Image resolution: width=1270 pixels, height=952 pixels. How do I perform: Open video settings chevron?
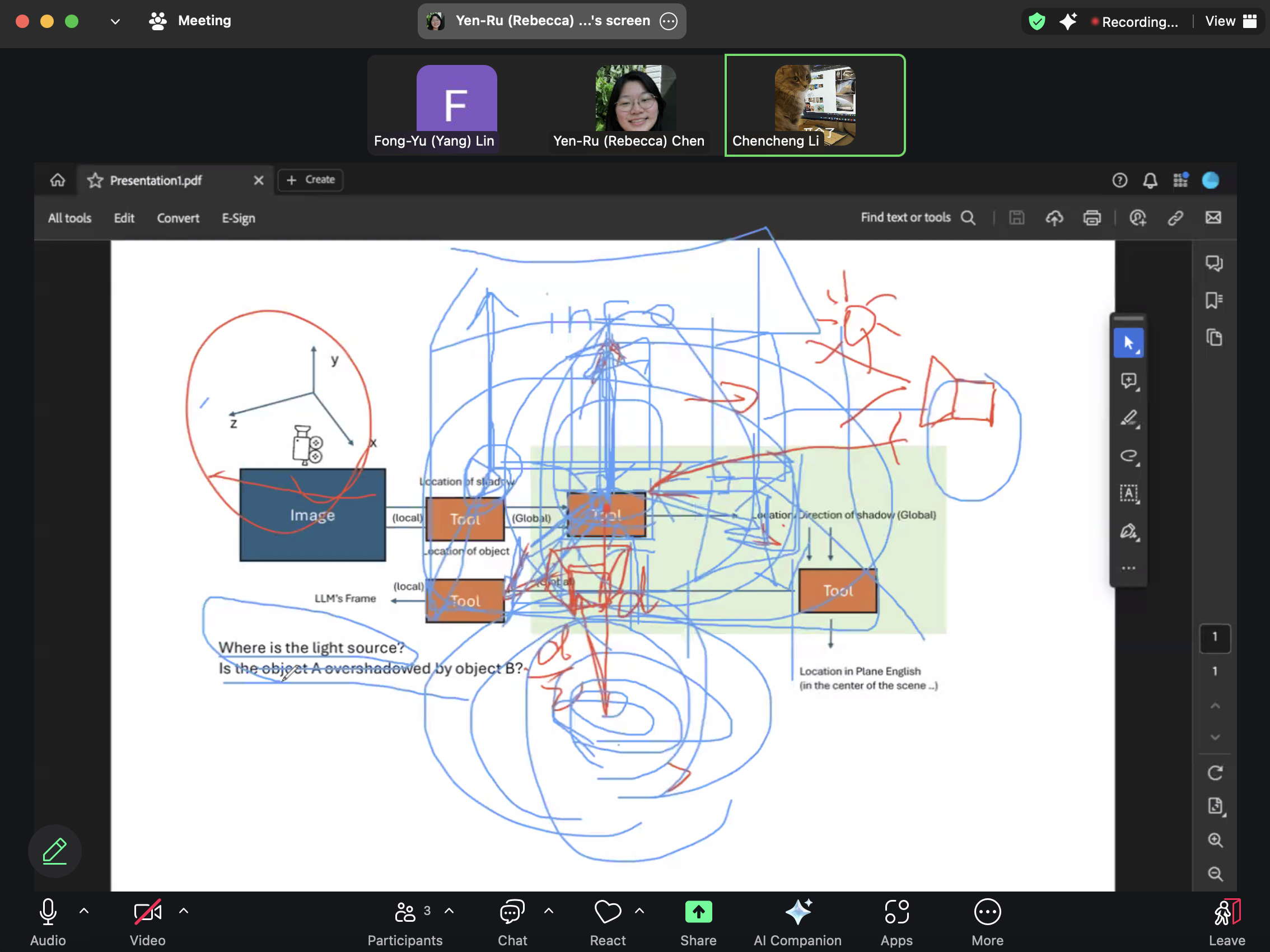click(183, 911)
